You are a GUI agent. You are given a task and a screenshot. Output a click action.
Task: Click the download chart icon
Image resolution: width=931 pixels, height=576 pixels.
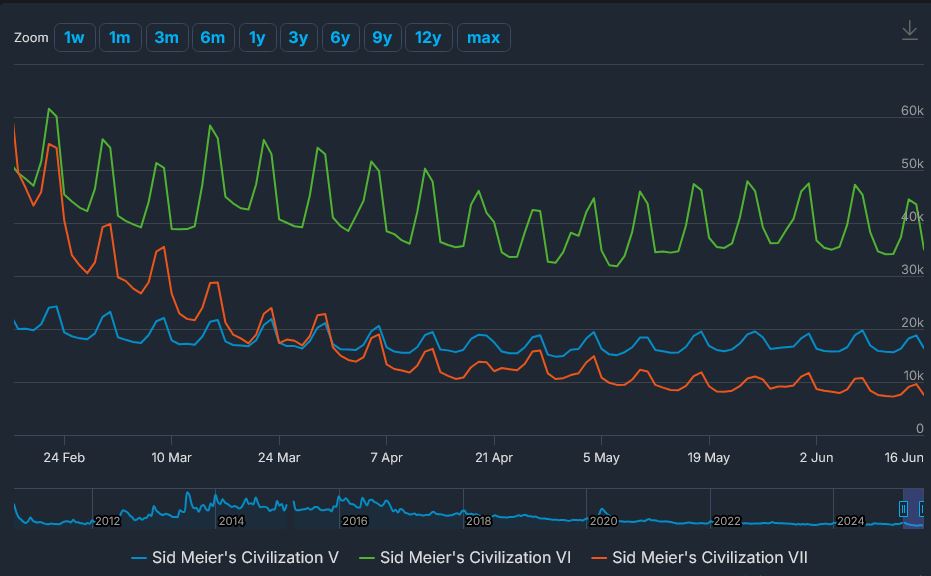point(909,30)
